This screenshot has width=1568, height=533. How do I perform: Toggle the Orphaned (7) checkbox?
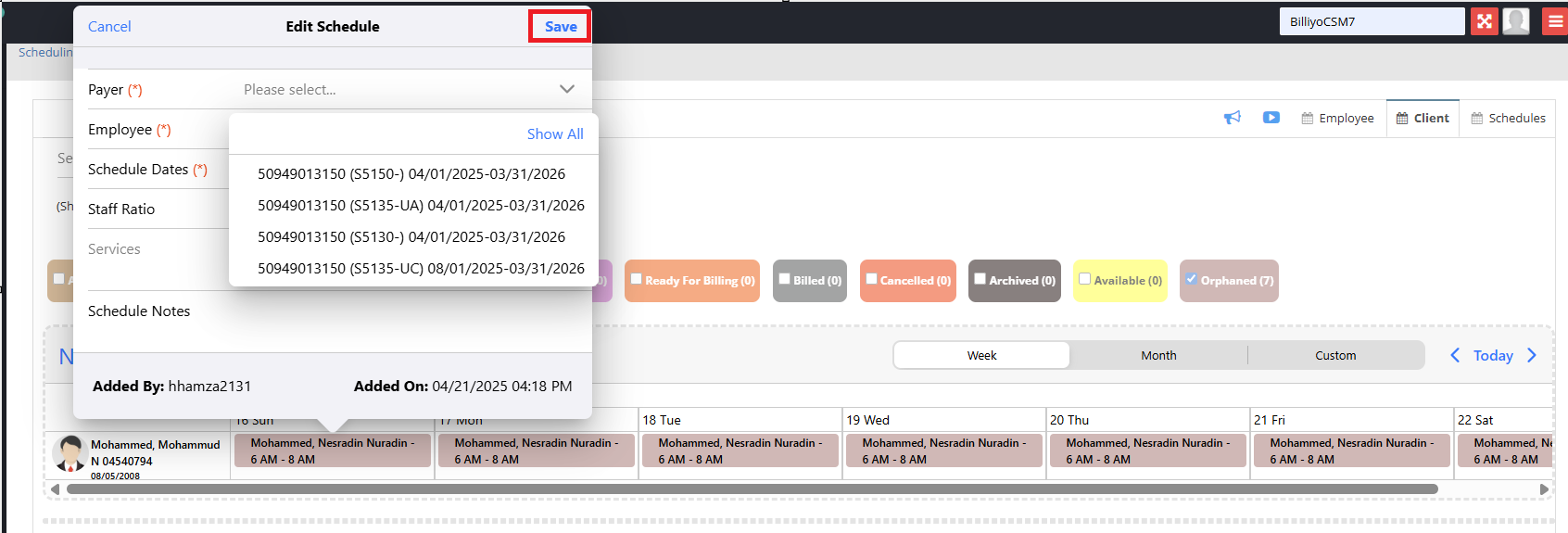[1191, 279]
